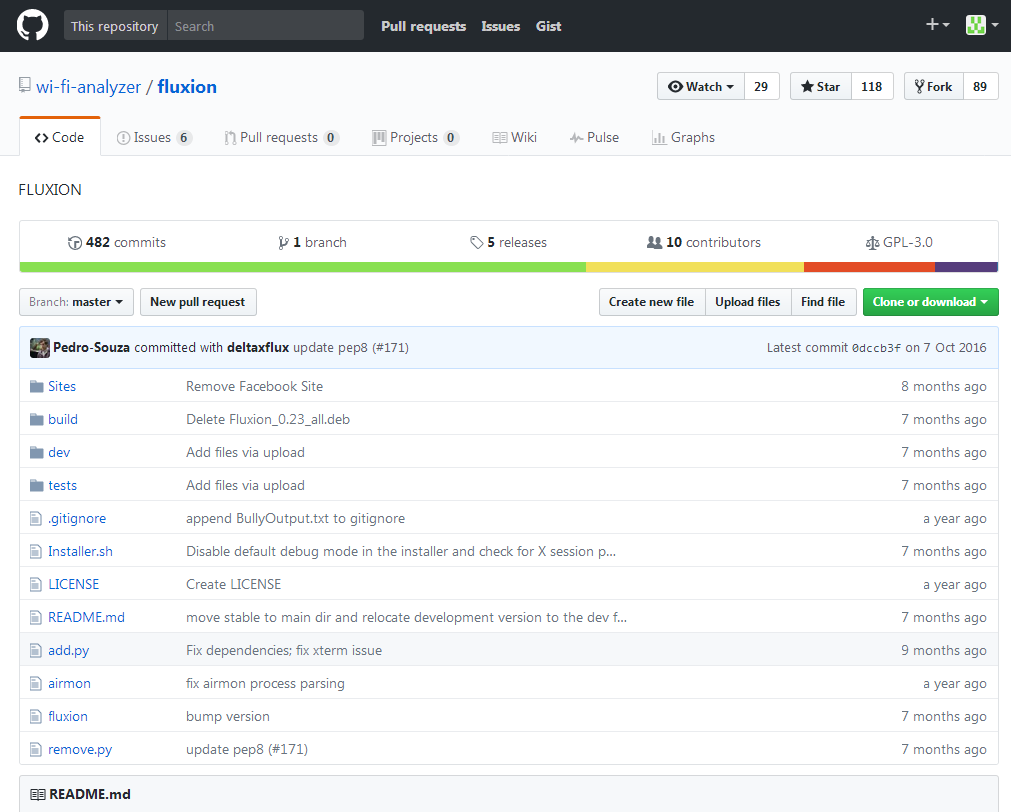Fork the fluxion repository
1011x812 pixels.
933,87
